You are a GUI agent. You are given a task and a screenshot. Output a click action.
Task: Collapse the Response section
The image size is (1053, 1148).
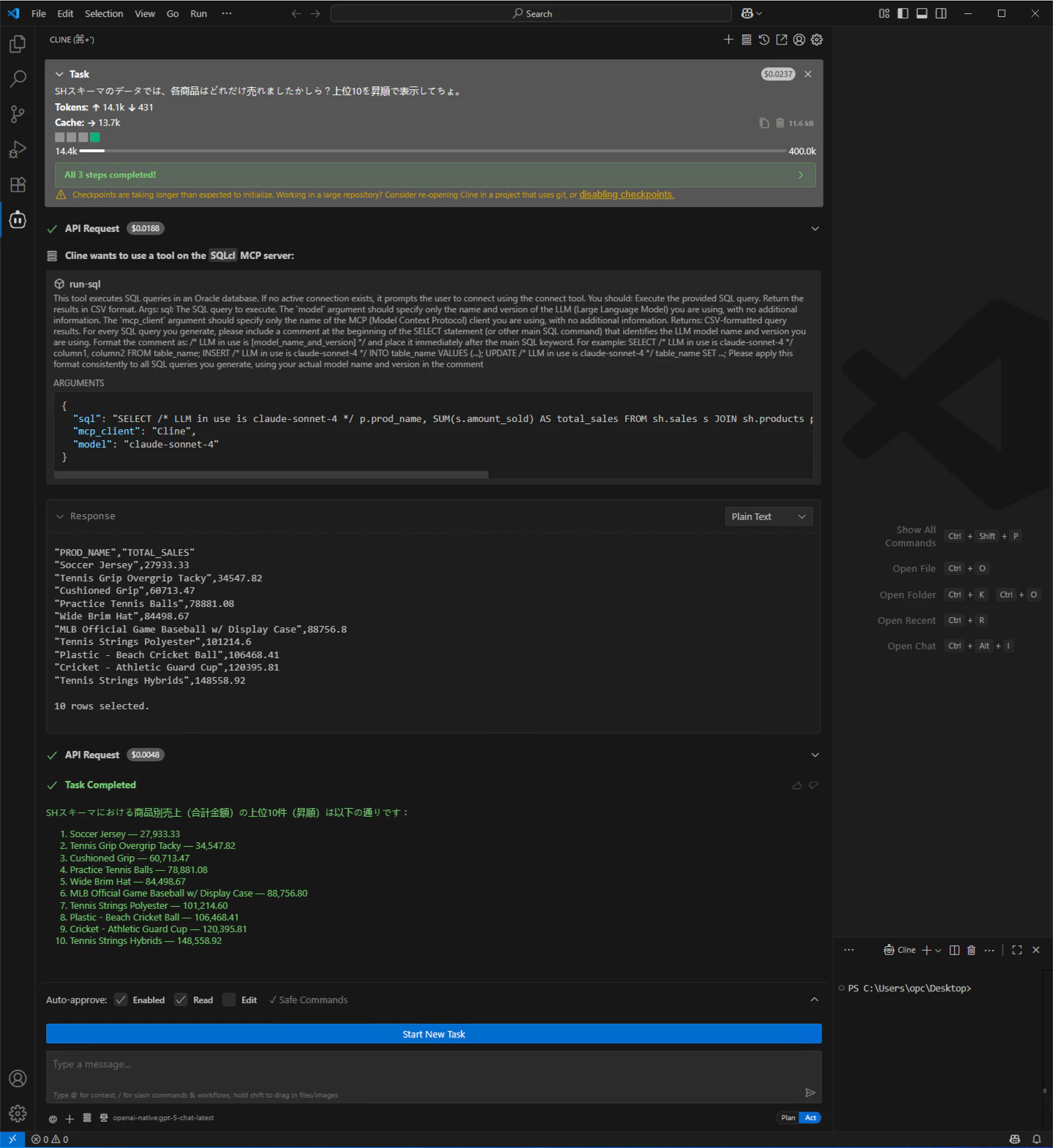point(60,516)
